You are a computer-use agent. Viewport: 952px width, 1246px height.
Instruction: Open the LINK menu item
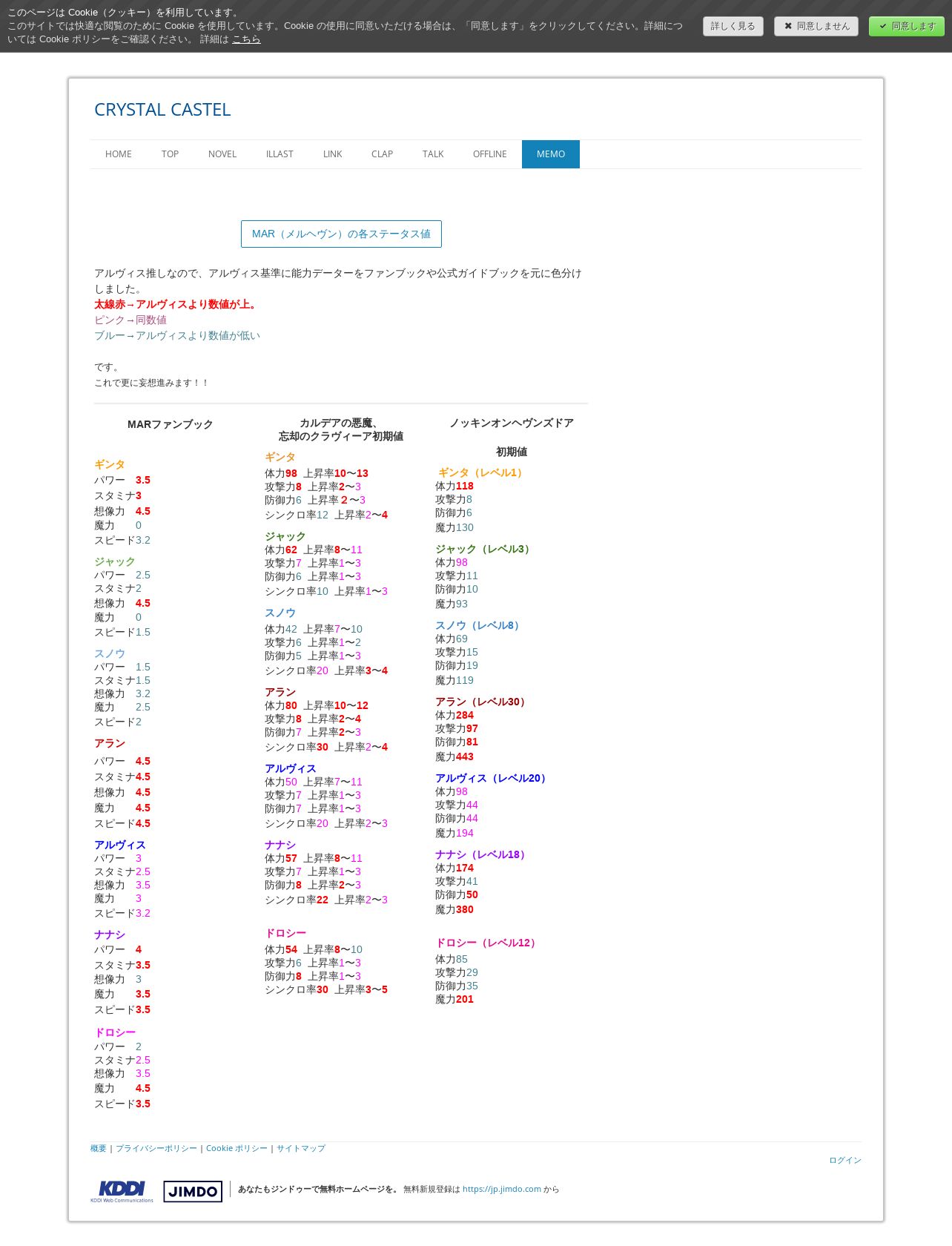click(332, 154)
